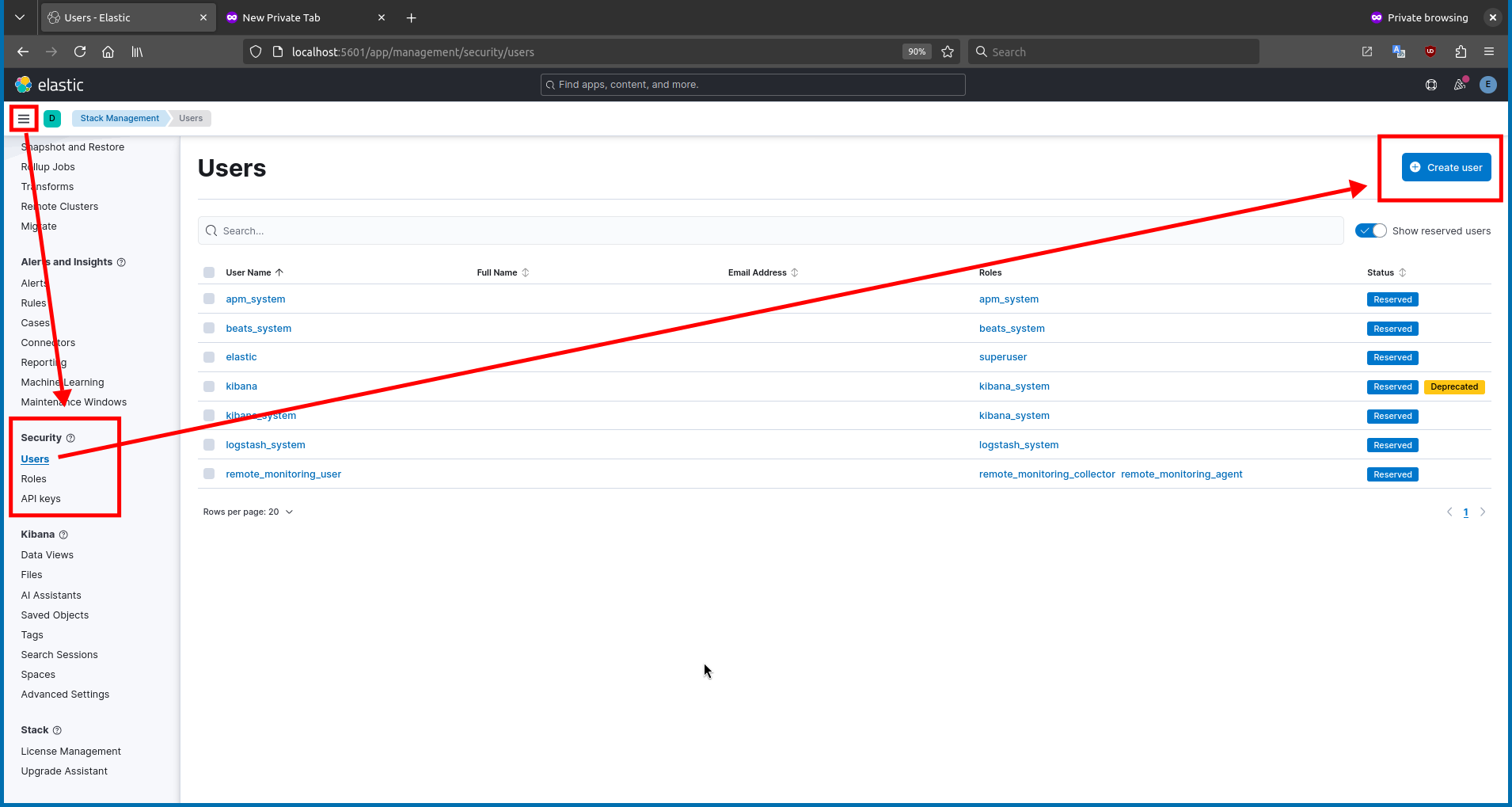Screen dimensions: 1512x807
Task: Check the select-all users checkbox
Action: [209, 272]
